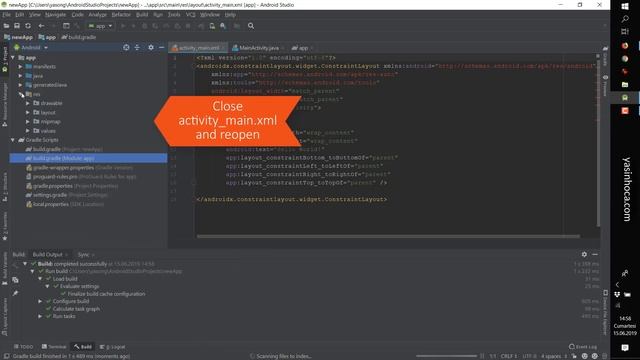Expand the Configure build node
Image resolution: width=640 pixels, height=360 pixels.
point(40,301)
